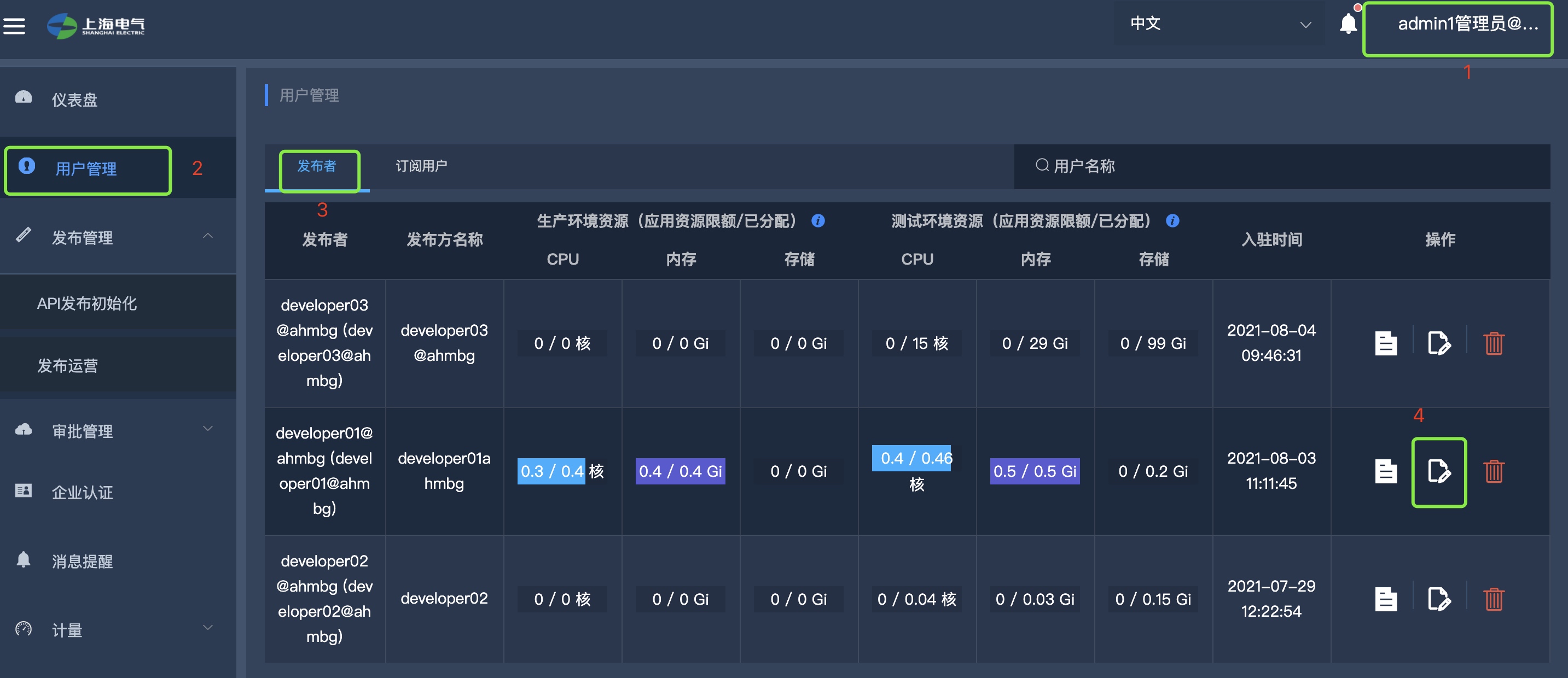Open the 中文 language dropdown
The width and height of the screenshot is (1568, 678).
[x=1219, y=23]
